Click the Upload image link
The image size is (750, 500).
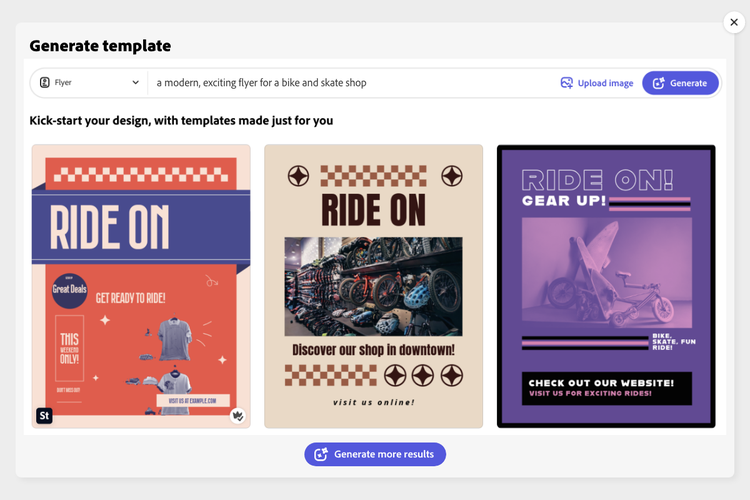[596, 83]
